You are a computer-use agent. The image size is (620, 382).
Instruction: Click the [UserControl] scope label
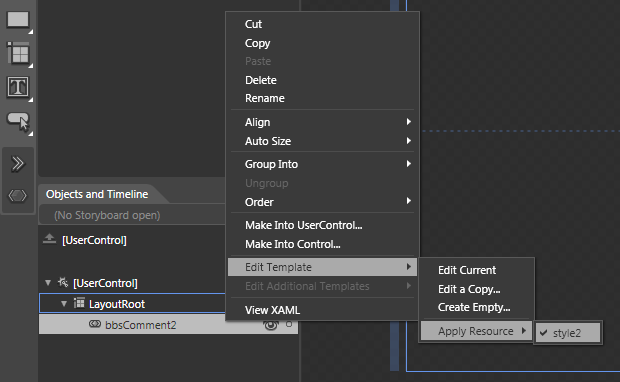tap(94, 240)
